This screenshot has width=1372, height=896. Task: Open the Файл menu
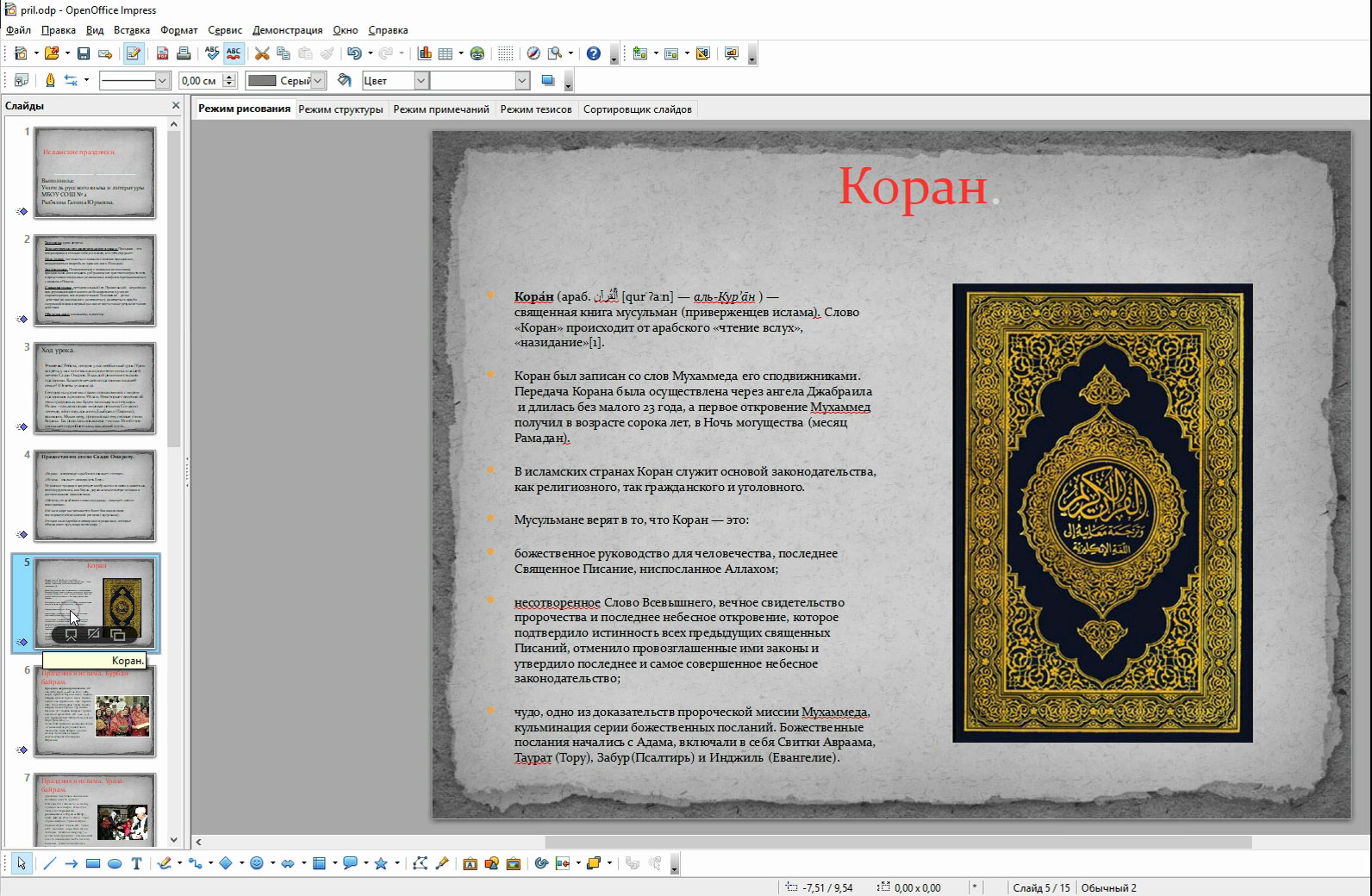(18, 30)
